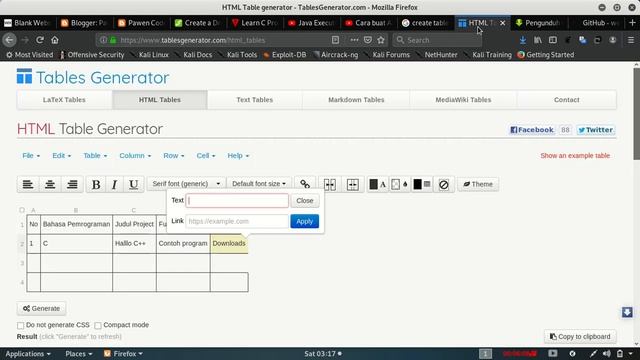The height and width of the screenshot is (360, 640).
Task: Expand the Help menu
Action: pos(238,156)
